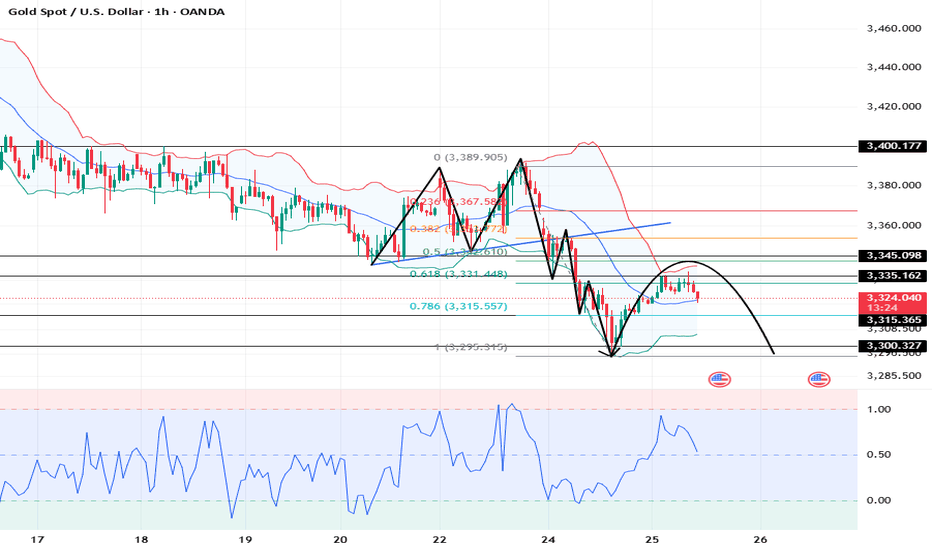Screen dimensions: 932x550
Task: Select the 3,345.098 horizontal line price label
Action: point(893,256)
